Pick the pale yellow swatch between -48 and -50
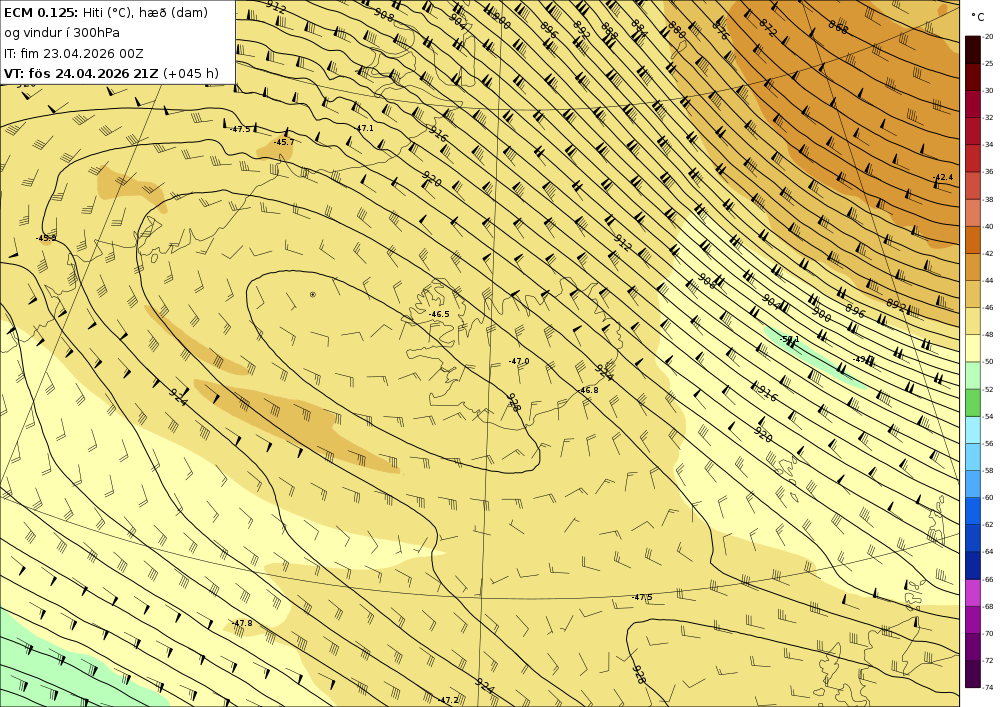 coord(973,348)
